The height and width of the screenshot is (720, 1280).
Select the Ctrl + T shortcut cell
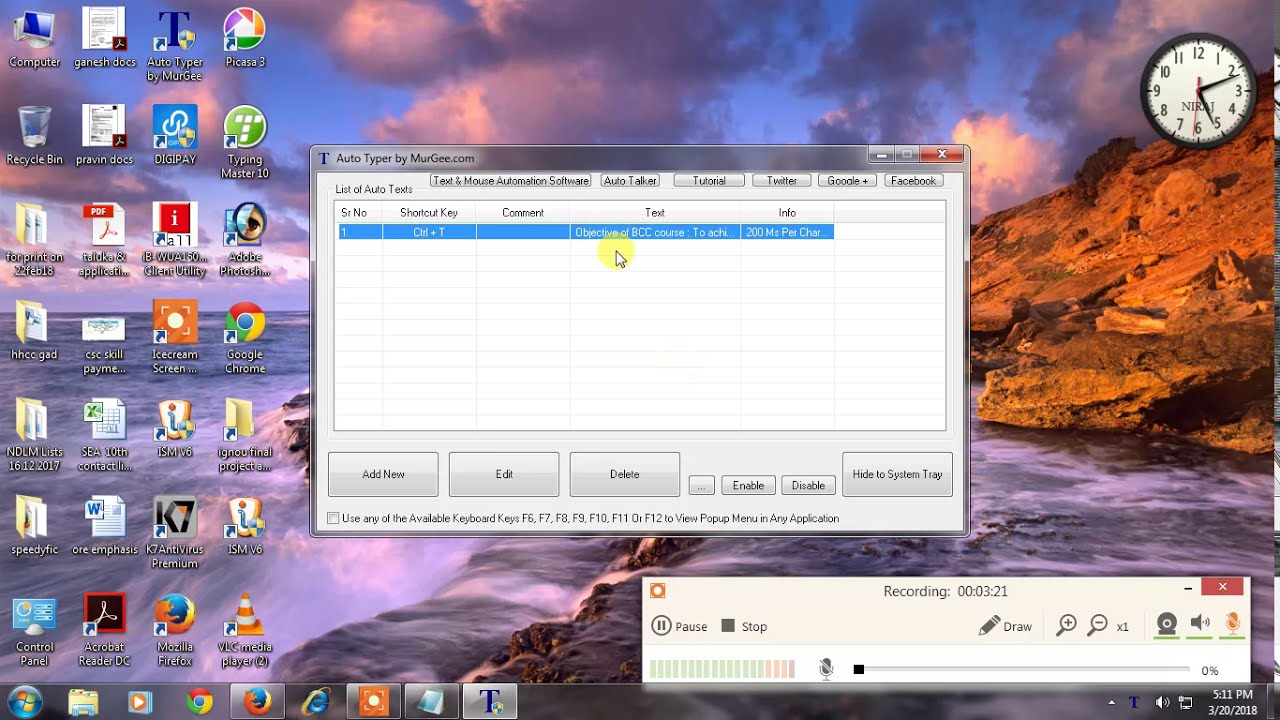(429, 232)
